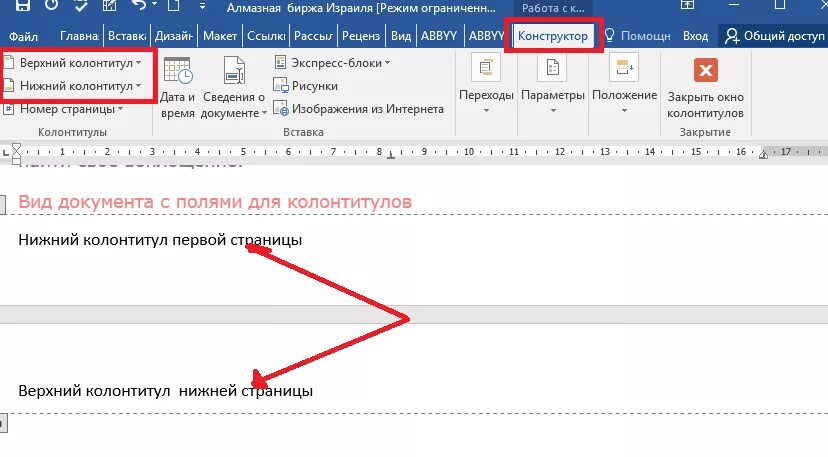This screenshot has height=457, width=828.
Task: Click heading Вид документа с полями для колонтитулов
Action: (215, 202)
